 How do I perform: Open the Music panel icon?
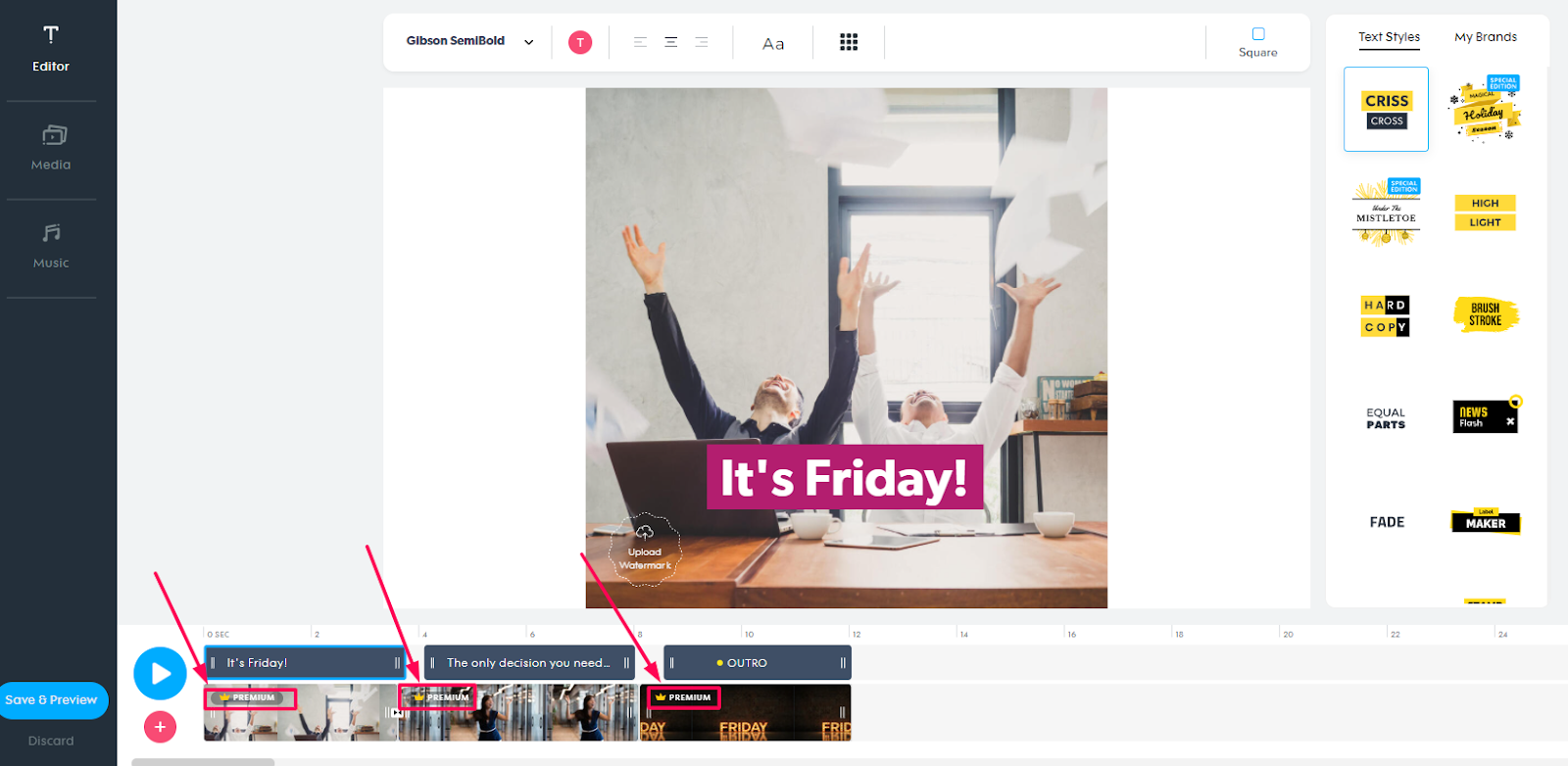(51, 245)
